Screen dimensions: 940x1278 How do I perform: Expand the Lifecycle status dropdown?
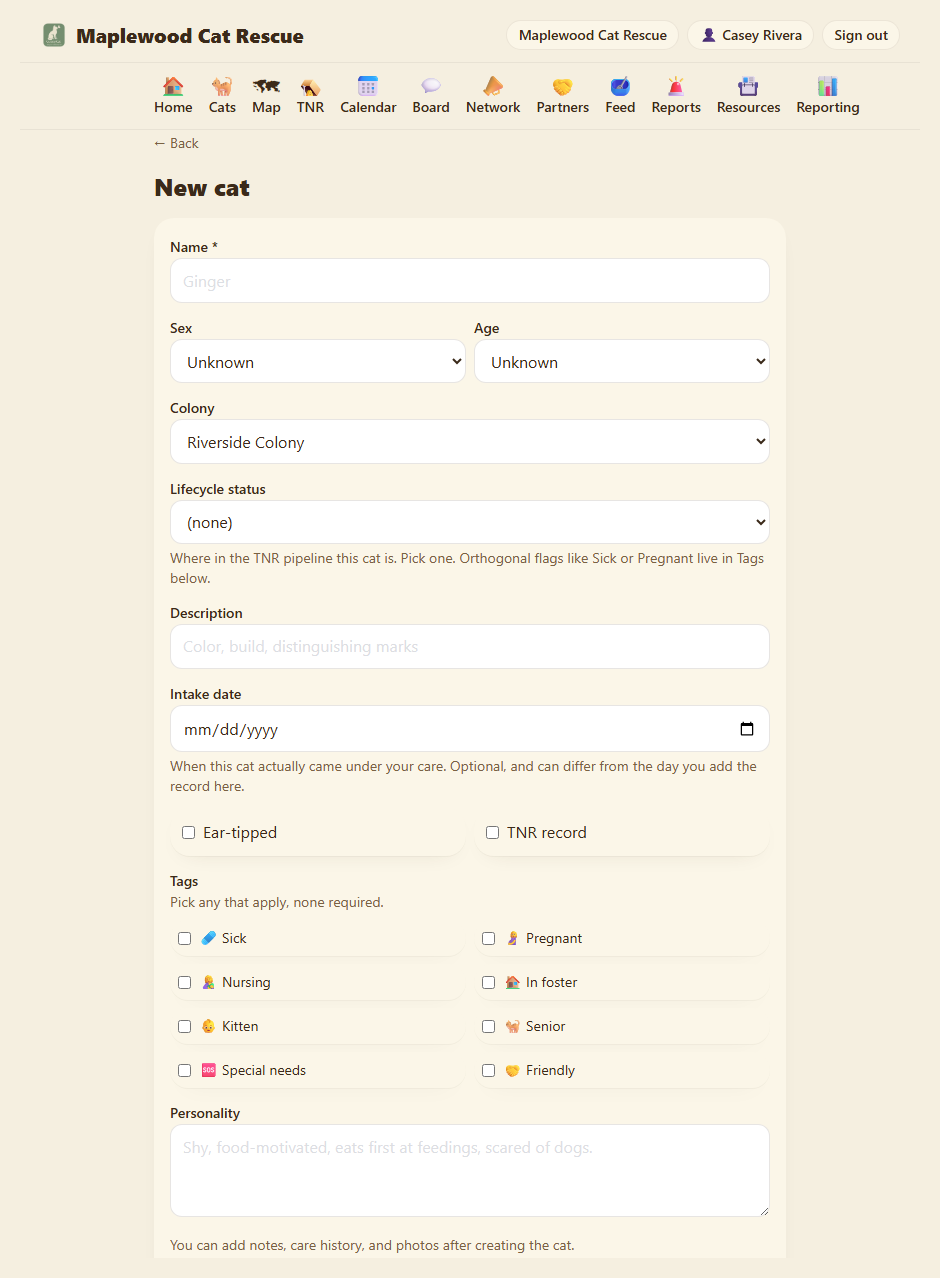click(470, 522)
